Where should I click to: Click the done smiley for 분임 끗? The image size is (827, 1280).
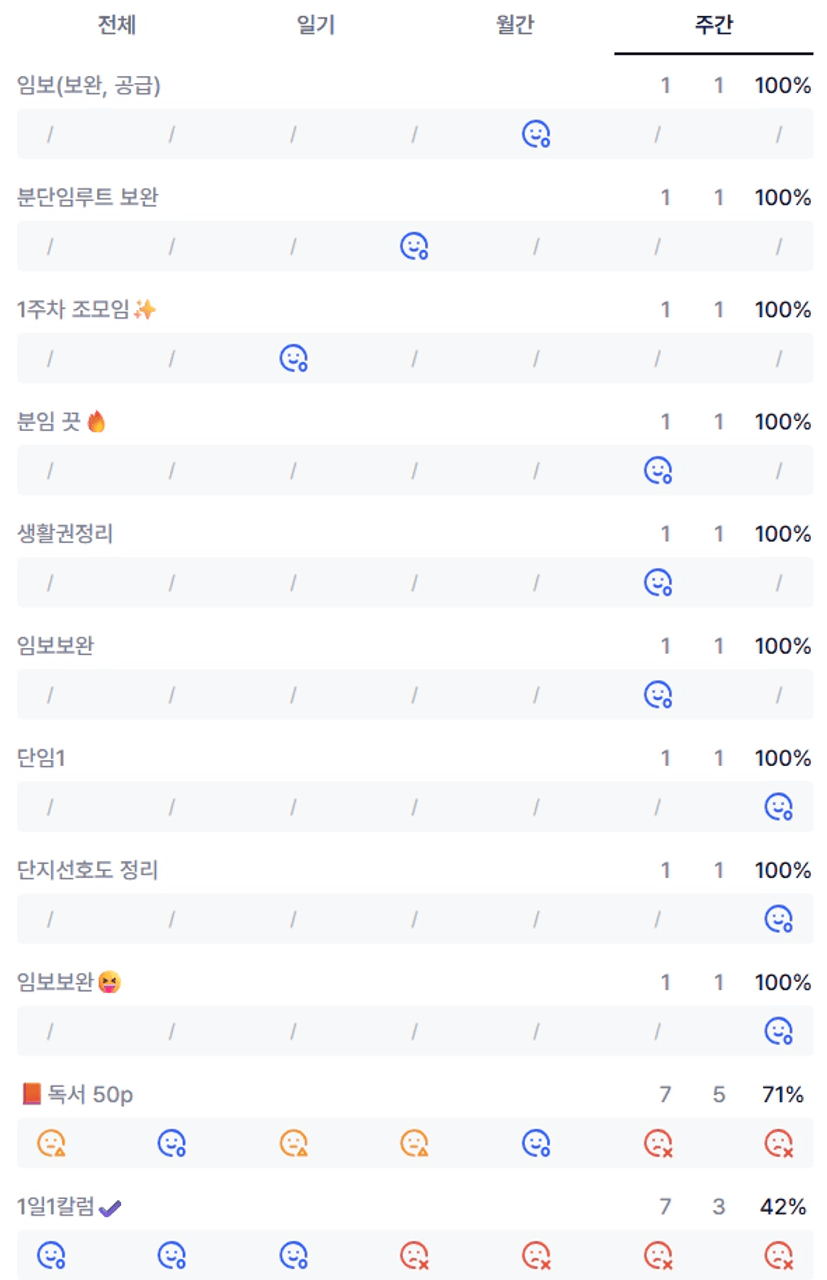click(x=657, y=470)
